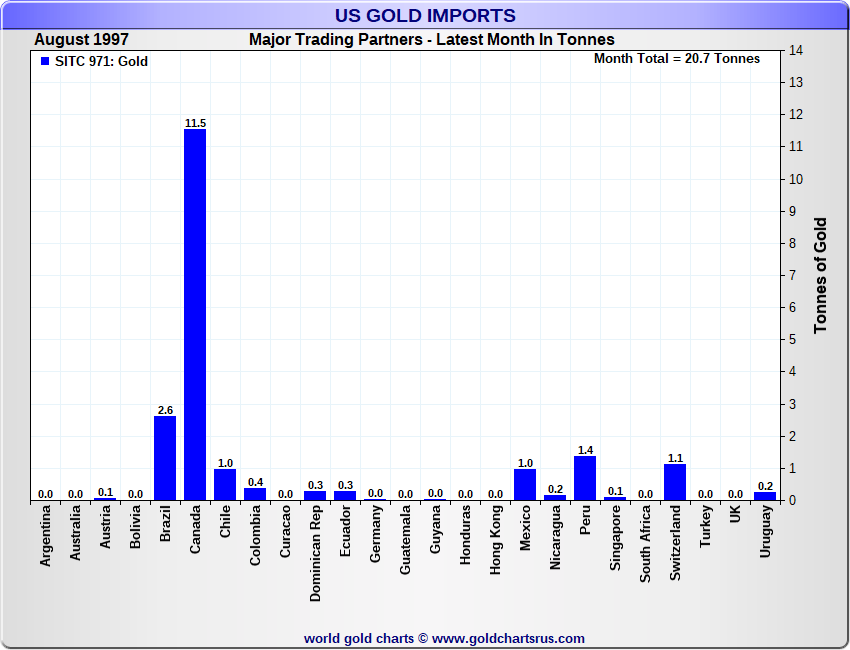Screen dimensions: 850x650
Task: Click the Peru bar
Action: click(585, 478)
